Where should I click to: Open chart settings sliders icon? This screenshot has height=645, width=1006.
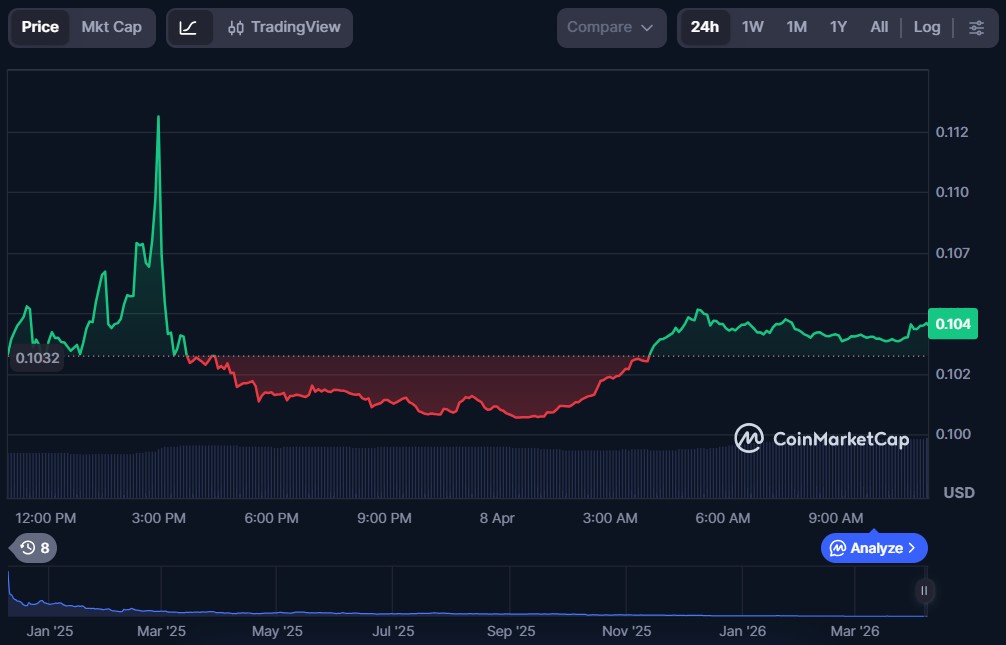point(976,27)
